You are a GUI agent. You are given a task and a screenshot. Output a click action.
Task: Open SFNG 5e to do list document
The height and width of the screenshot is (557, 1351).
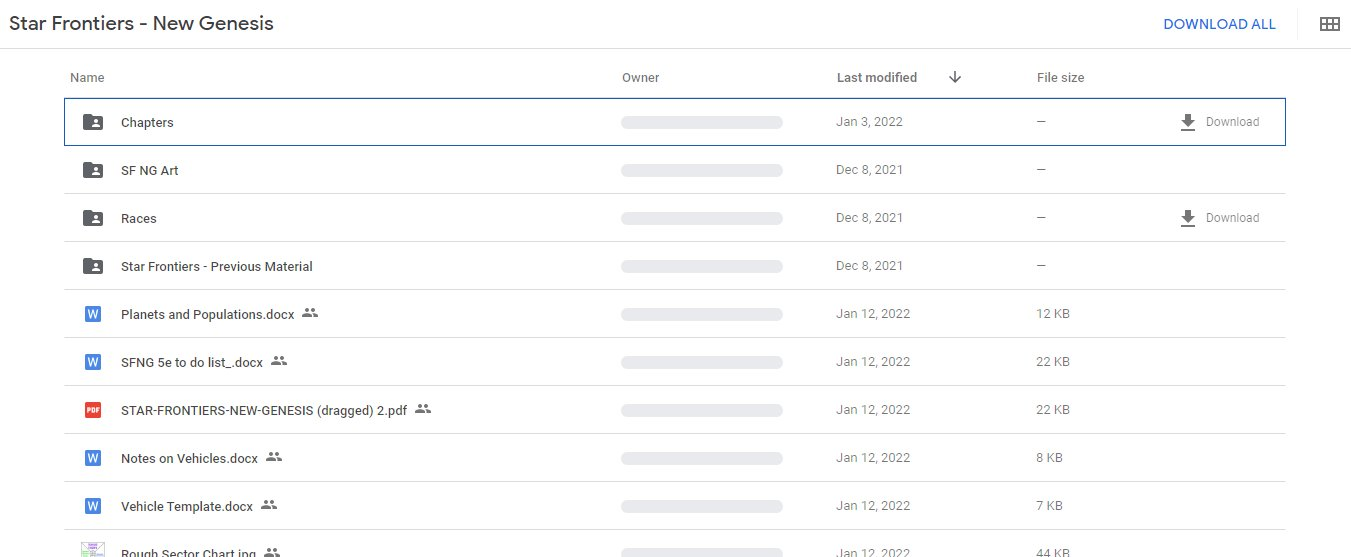pos(191,362)
